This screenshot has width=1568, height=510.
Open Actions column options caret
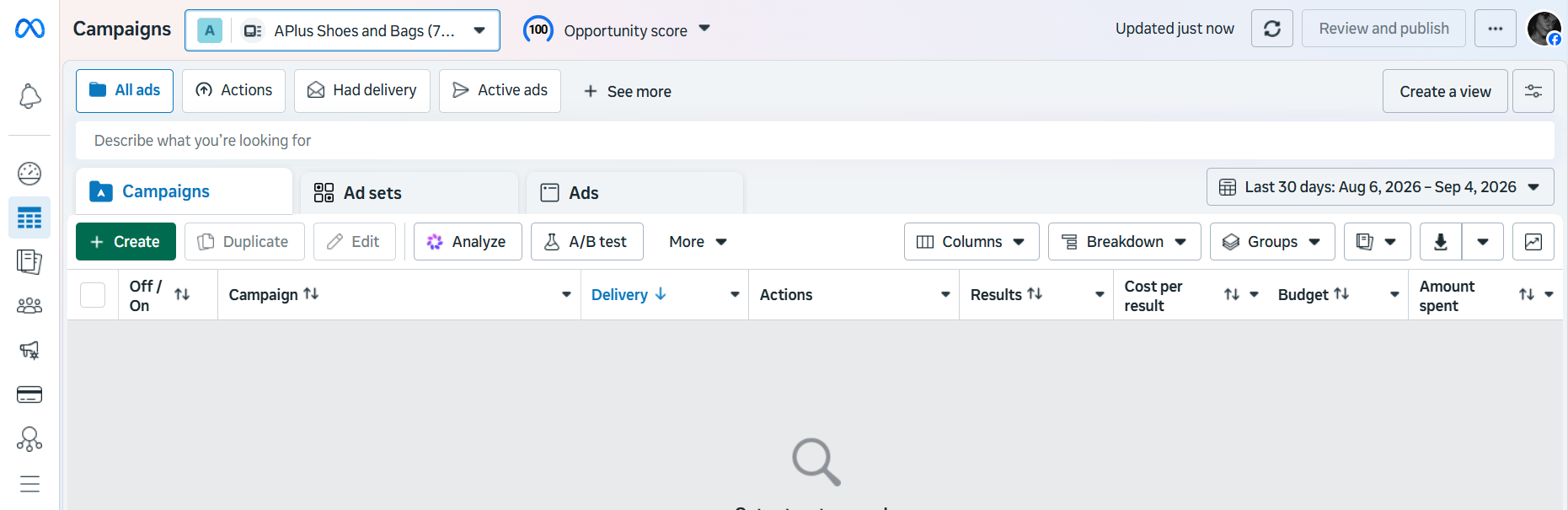tap(945, 294)
